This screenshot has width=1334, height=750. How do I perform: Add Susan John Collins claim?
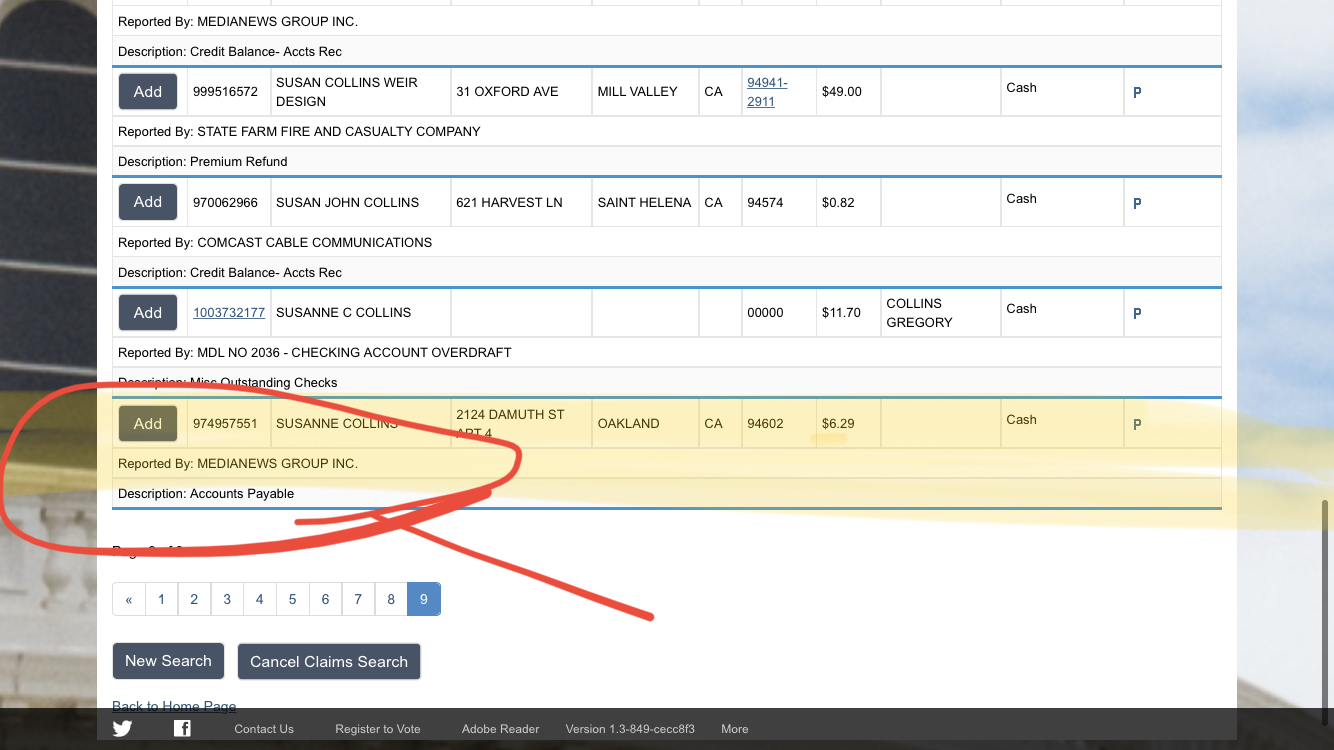148,202
